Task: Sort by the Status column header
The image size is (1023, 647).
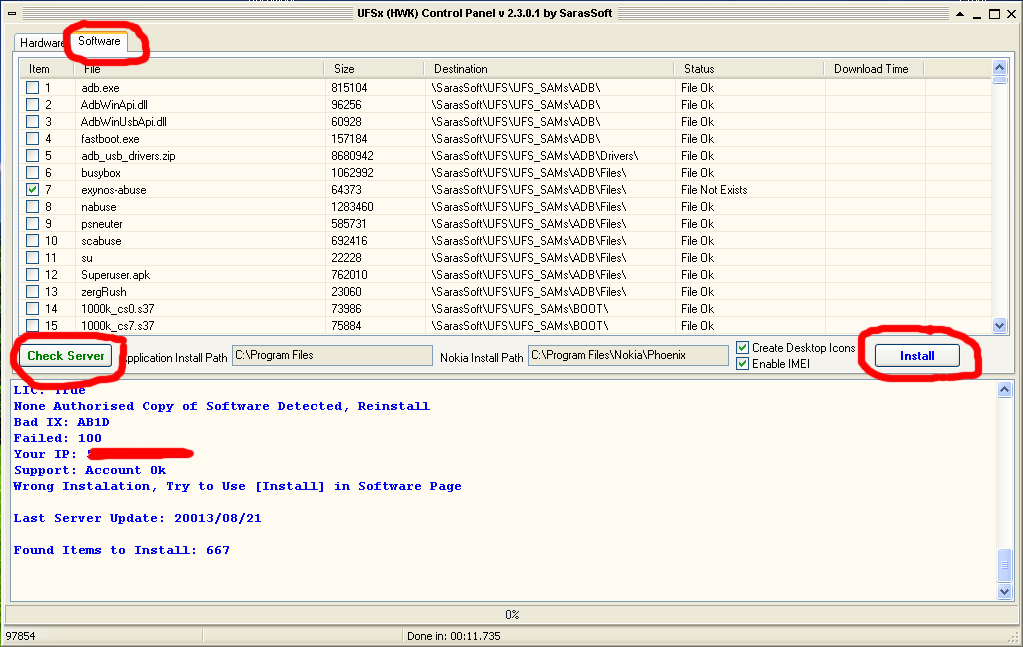Action: [749, 68]
